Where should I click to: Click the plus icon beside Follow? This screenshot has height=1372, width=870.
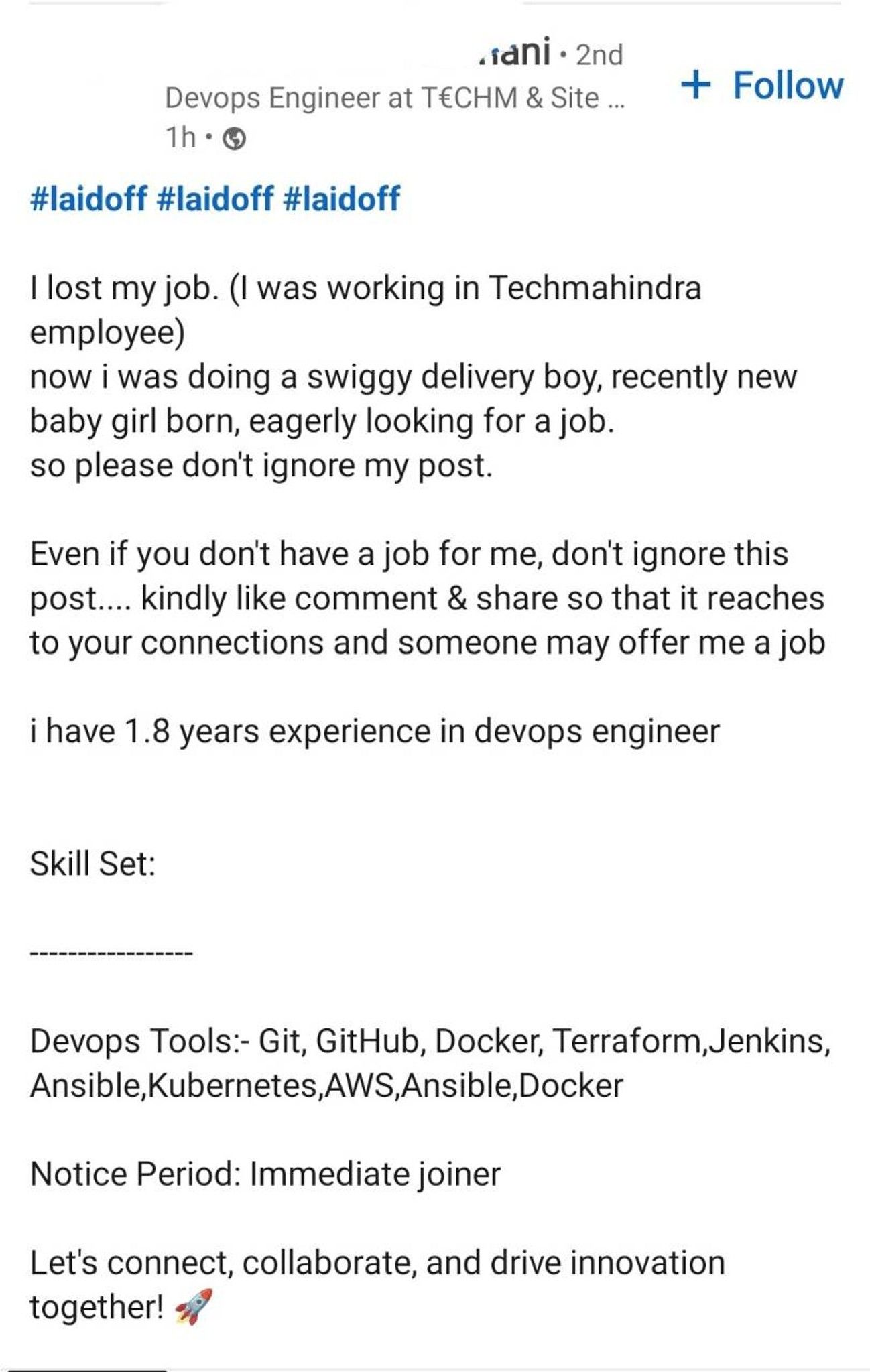point(696,85)
